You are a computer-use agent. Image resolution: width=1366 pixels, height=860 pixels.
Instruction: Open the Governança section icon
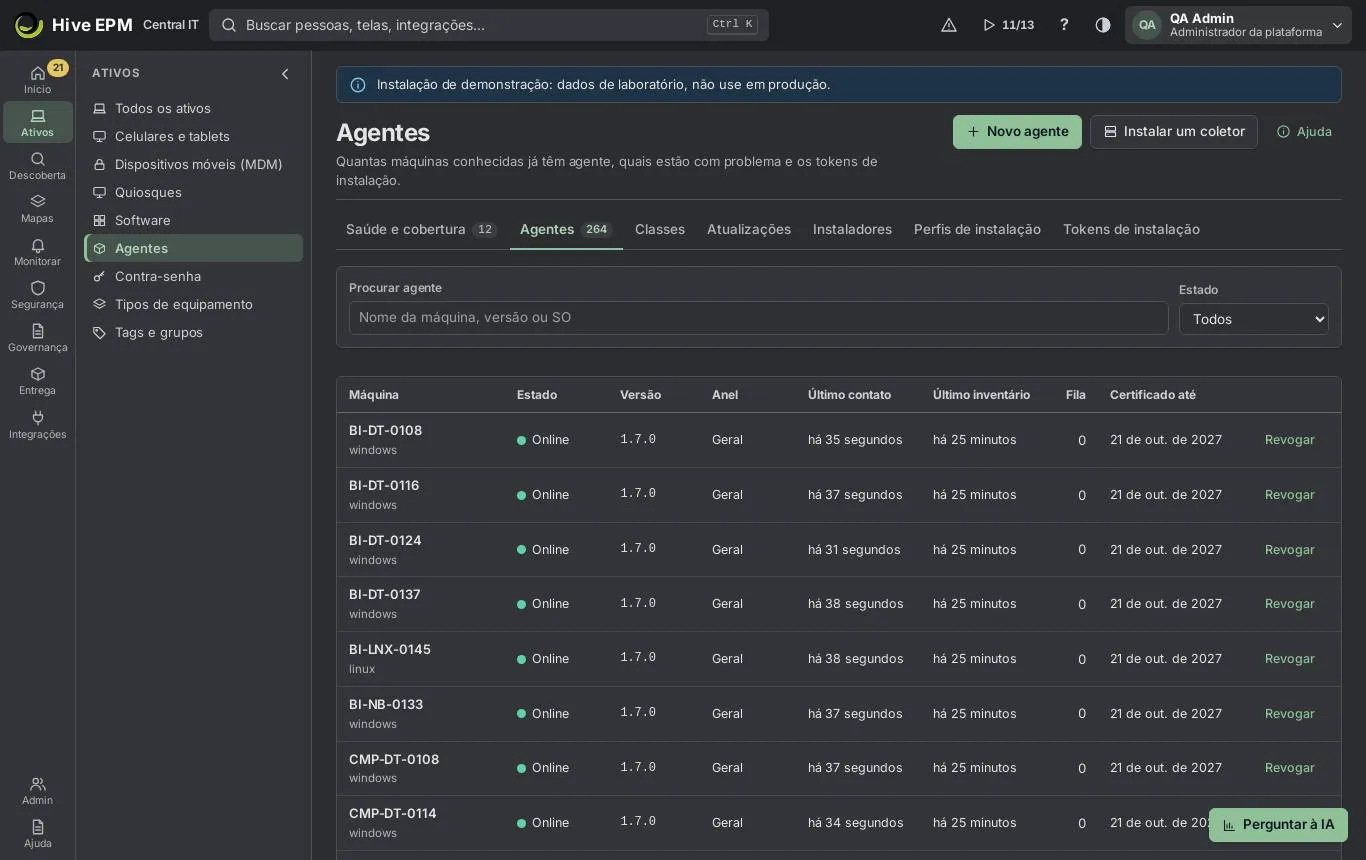pyautogui.click(x=37, y=338)
